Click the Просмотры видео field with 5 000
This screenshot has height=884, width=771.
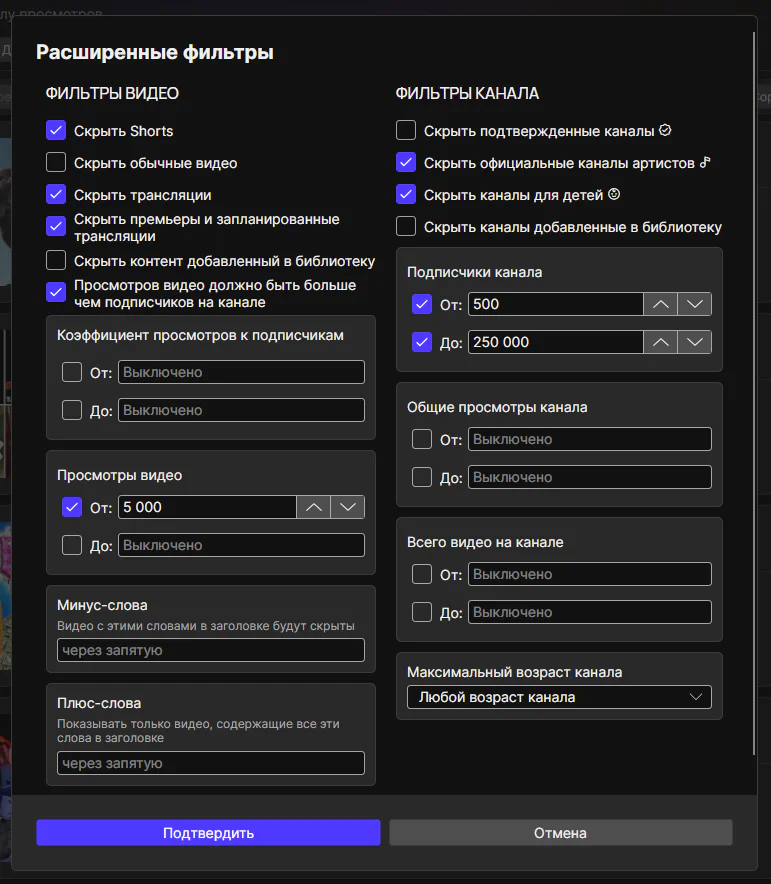(207, 507)
